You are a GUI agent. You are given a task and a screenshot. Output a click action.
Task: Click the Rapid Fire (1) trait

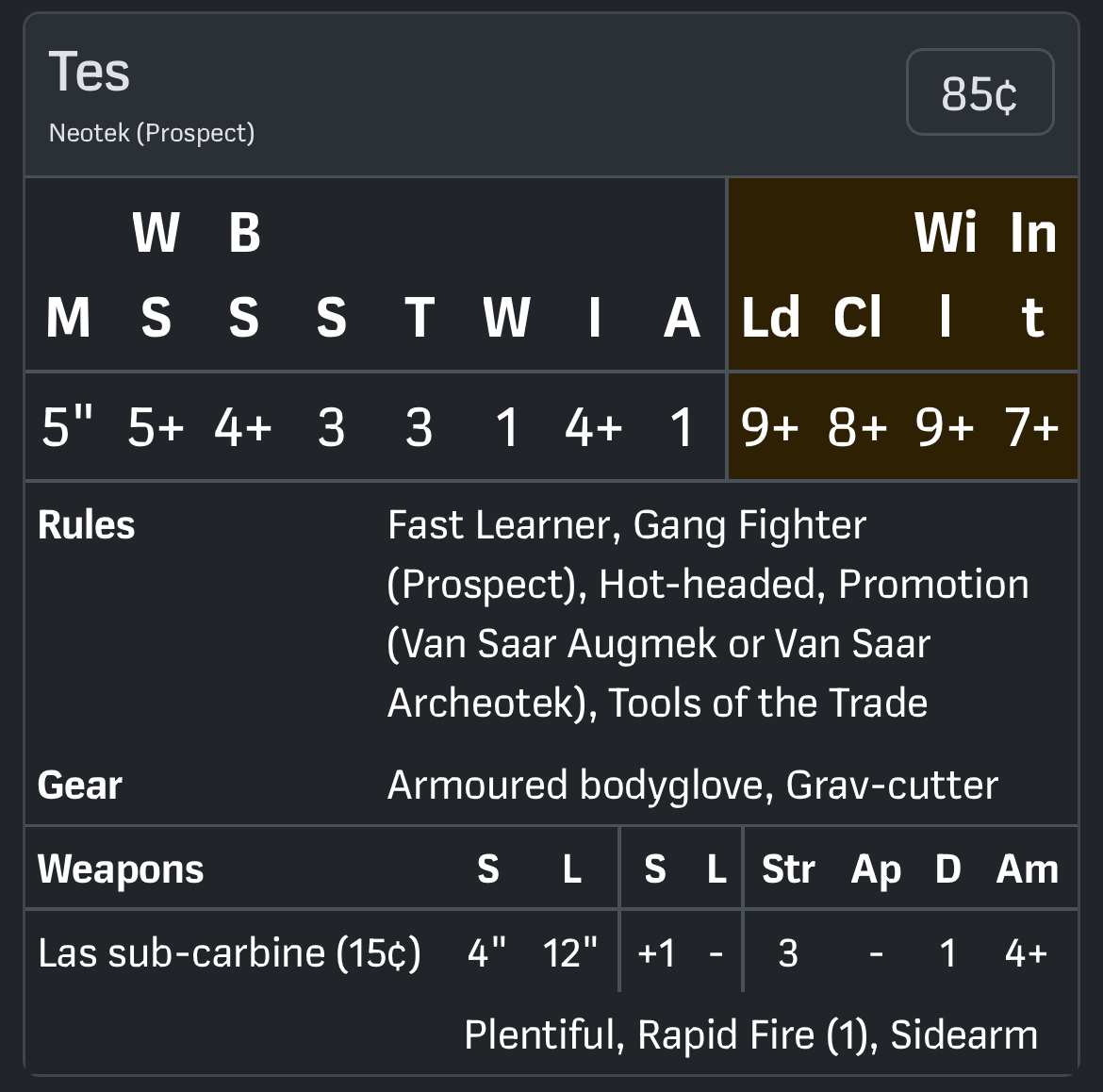coord(754,1034)
